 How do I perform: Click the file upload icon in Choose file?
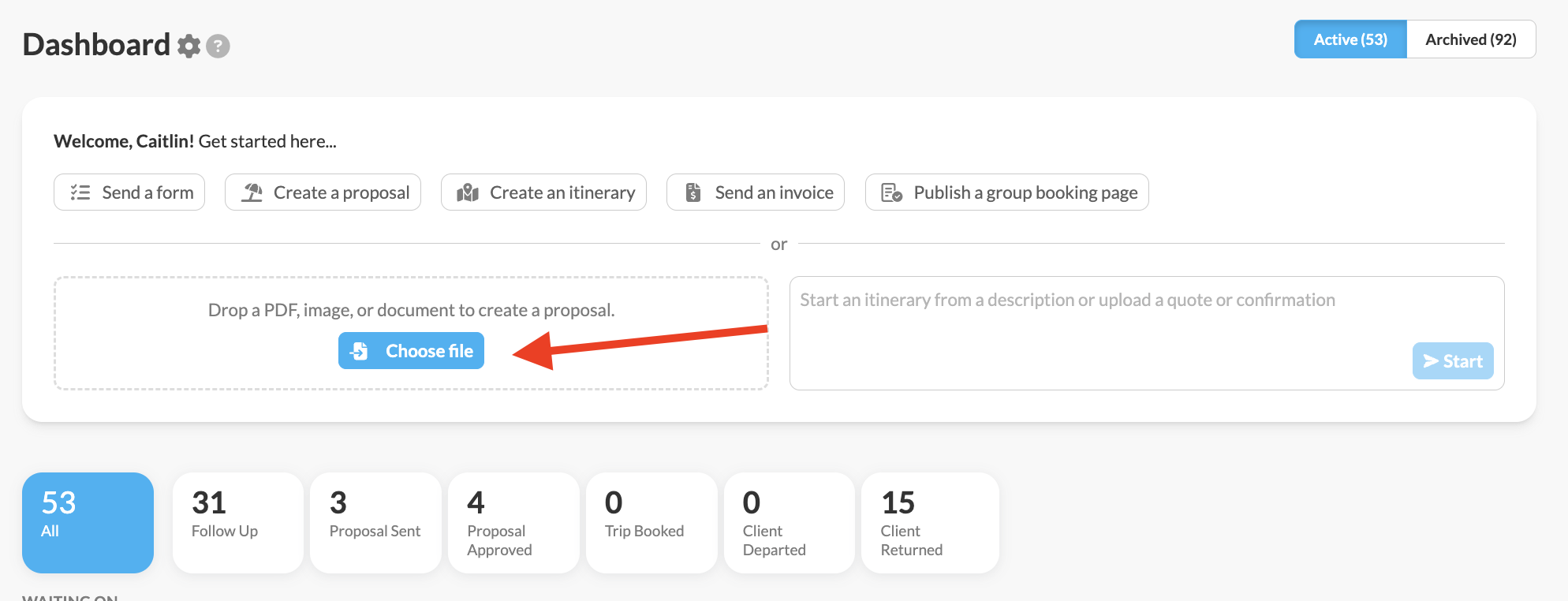(360, 351)
